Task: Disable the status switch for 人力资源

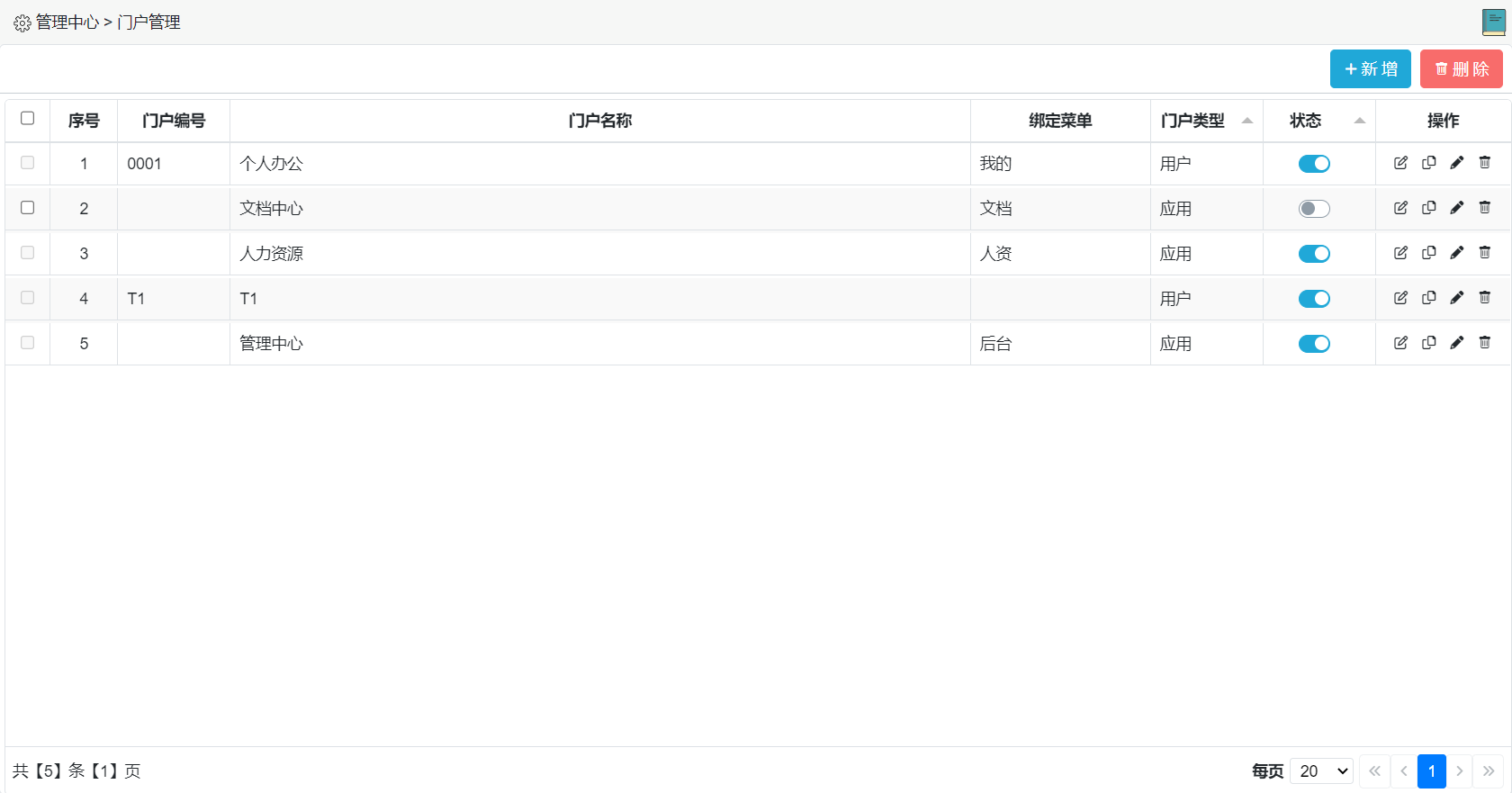Action: (1314, 254)
